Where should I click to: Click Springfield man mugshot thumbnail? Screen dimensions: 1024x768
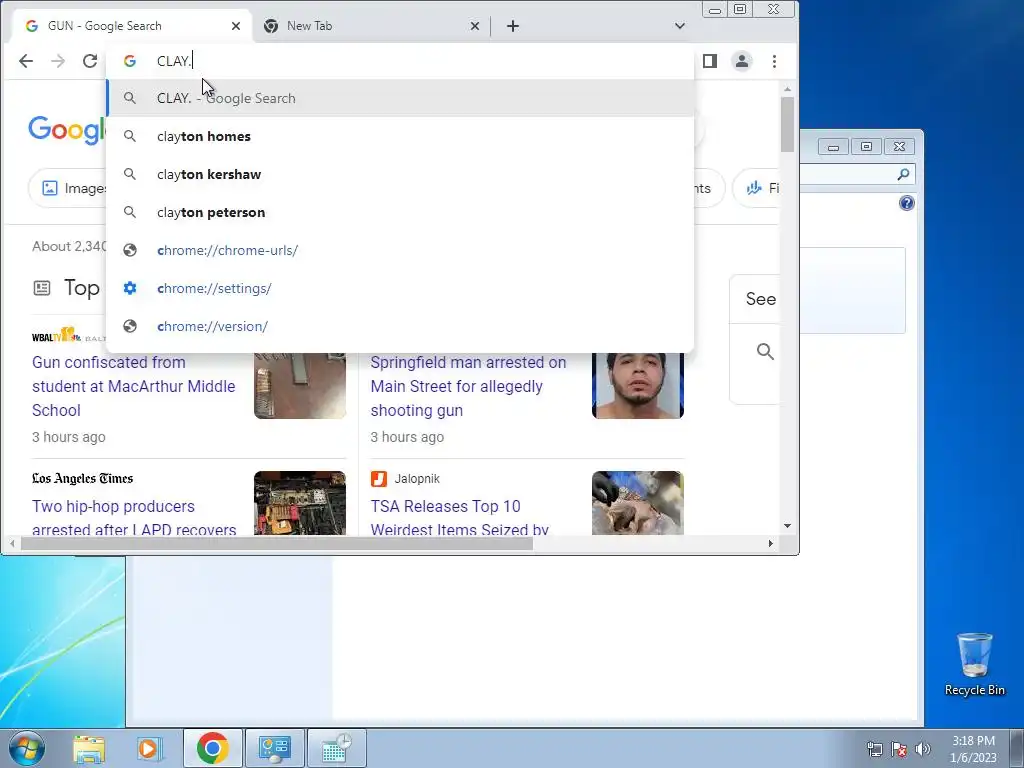point(637,385)
